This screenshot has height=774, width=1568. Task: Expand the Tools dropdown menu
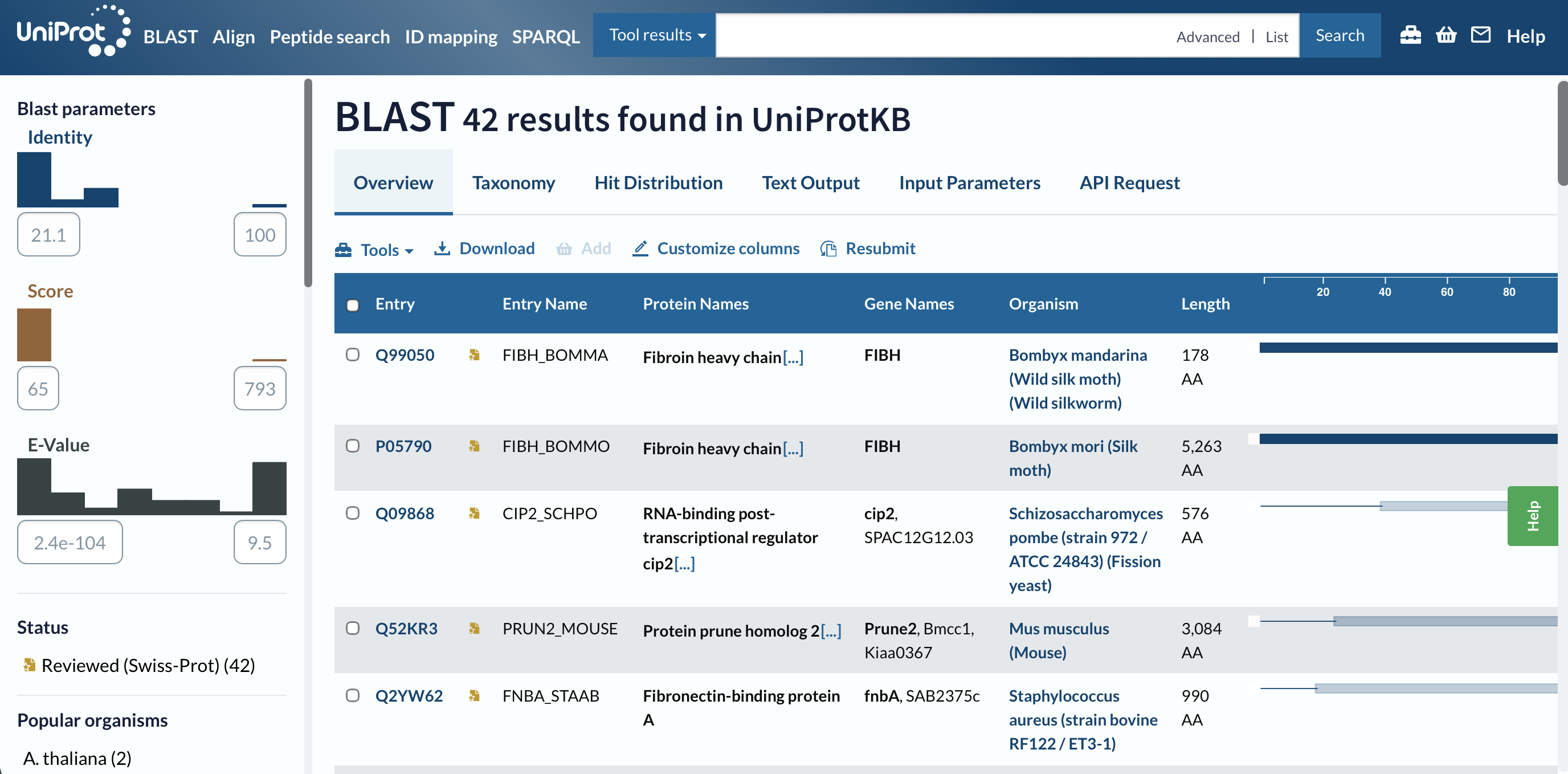375,250
